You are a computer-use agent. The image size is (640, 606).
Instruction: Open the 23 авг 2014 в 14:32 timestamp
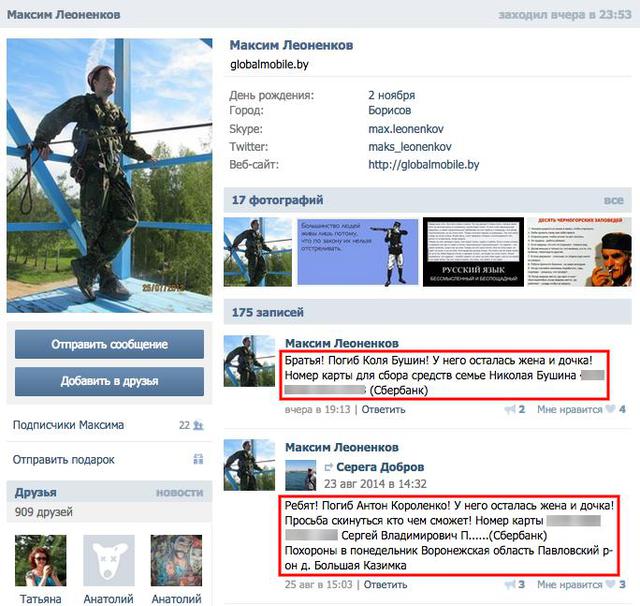[375, 484]
